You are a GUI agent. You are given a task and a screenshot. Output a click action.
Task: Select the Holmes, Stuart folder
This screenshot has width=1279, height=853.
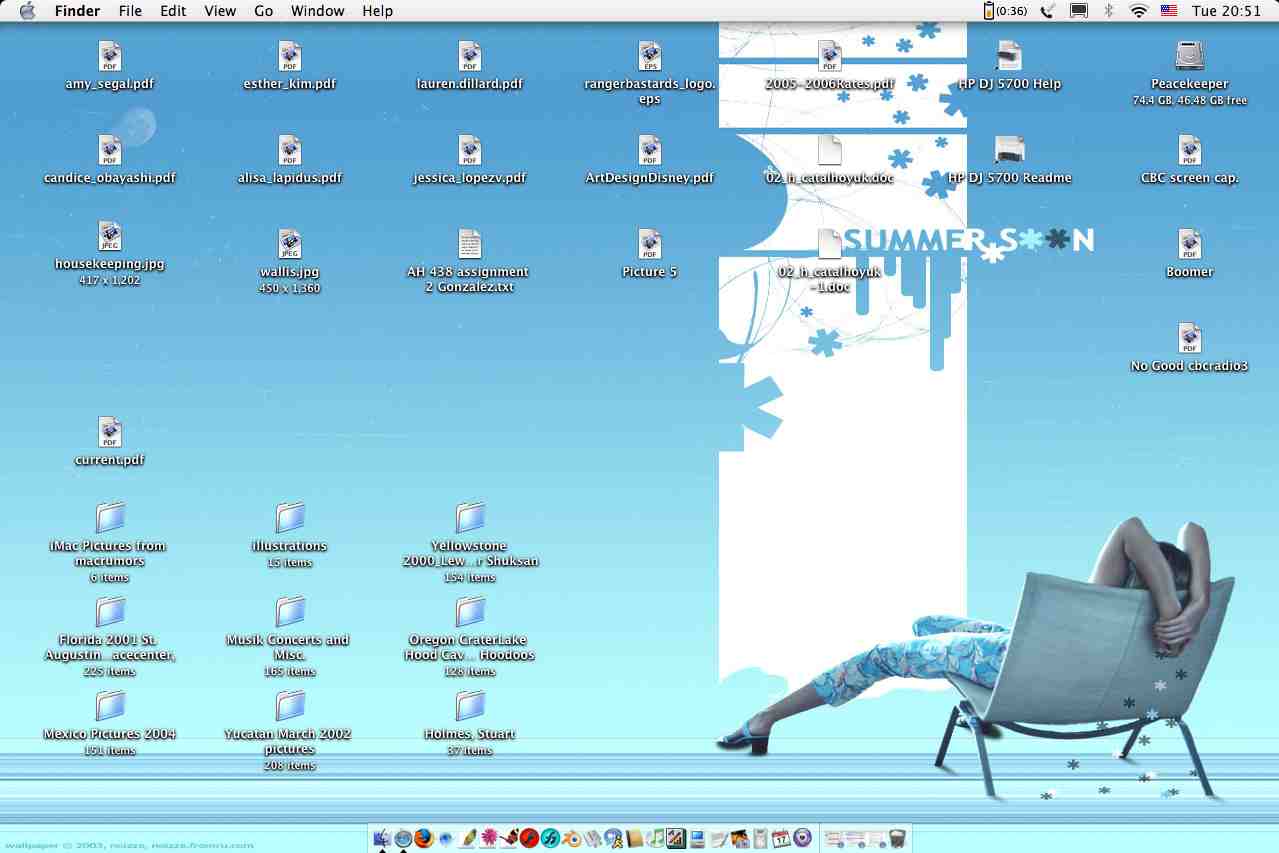pos(470,706)
